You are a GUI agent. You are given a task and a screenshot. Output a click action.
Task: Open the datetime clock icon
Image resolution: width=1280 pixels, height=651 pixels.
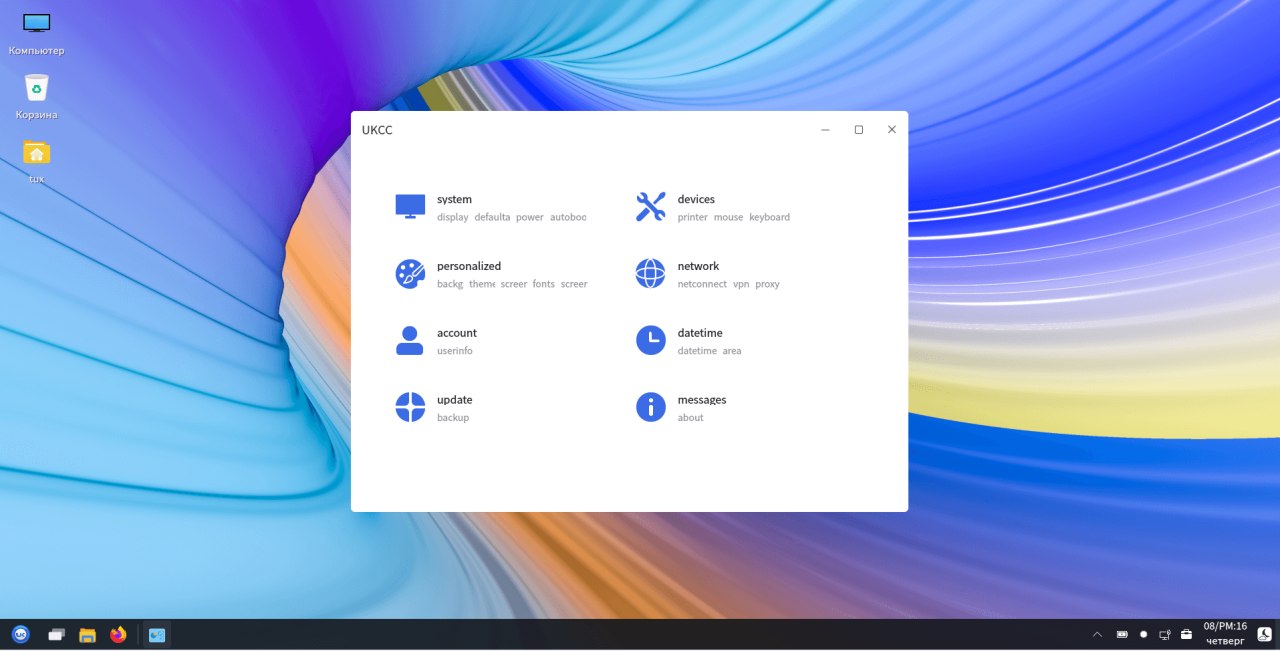[650, 341]
